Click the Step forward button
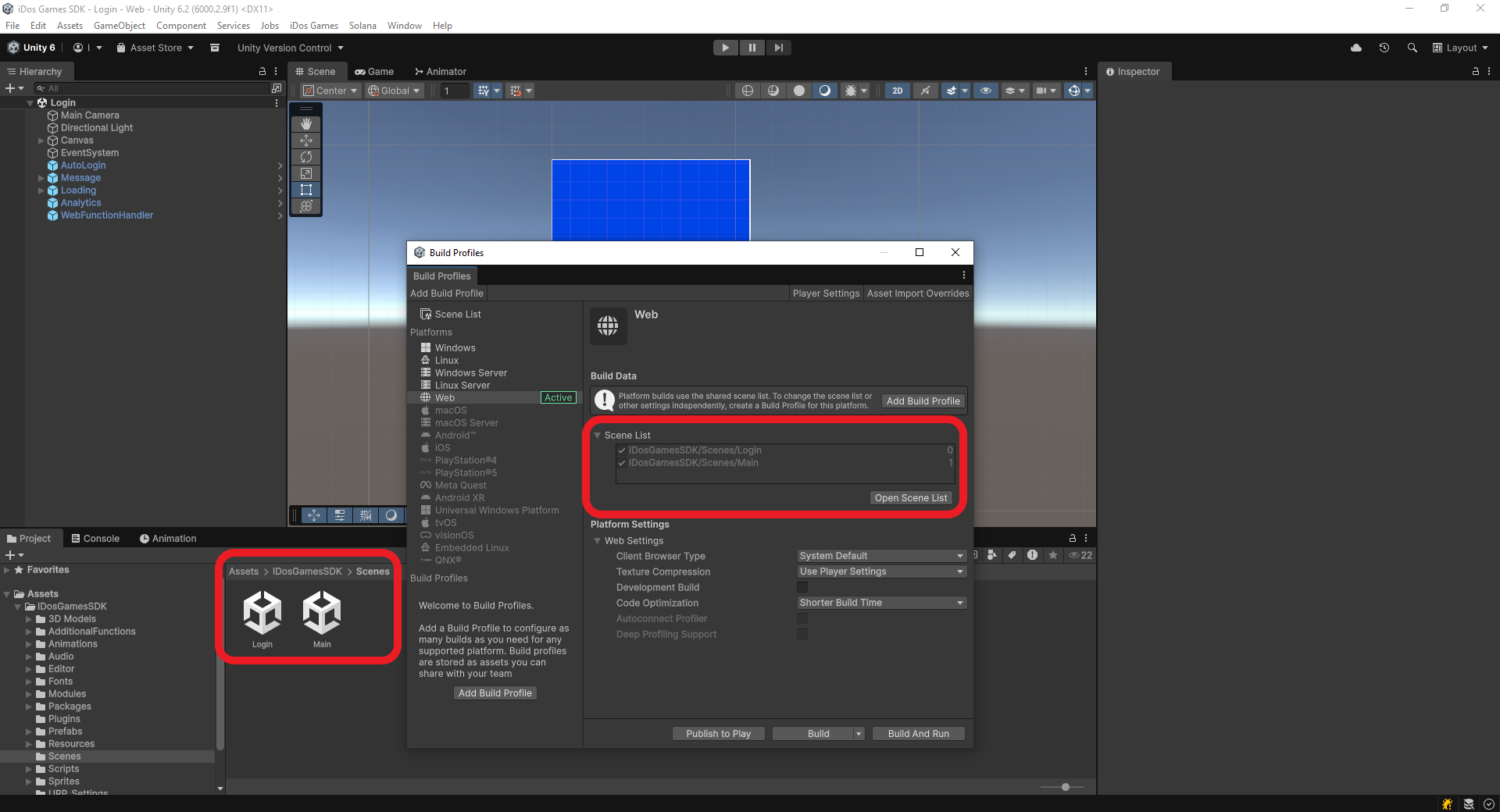The width and height of the screenshot is (1500, 812). [x=778, y=48]
